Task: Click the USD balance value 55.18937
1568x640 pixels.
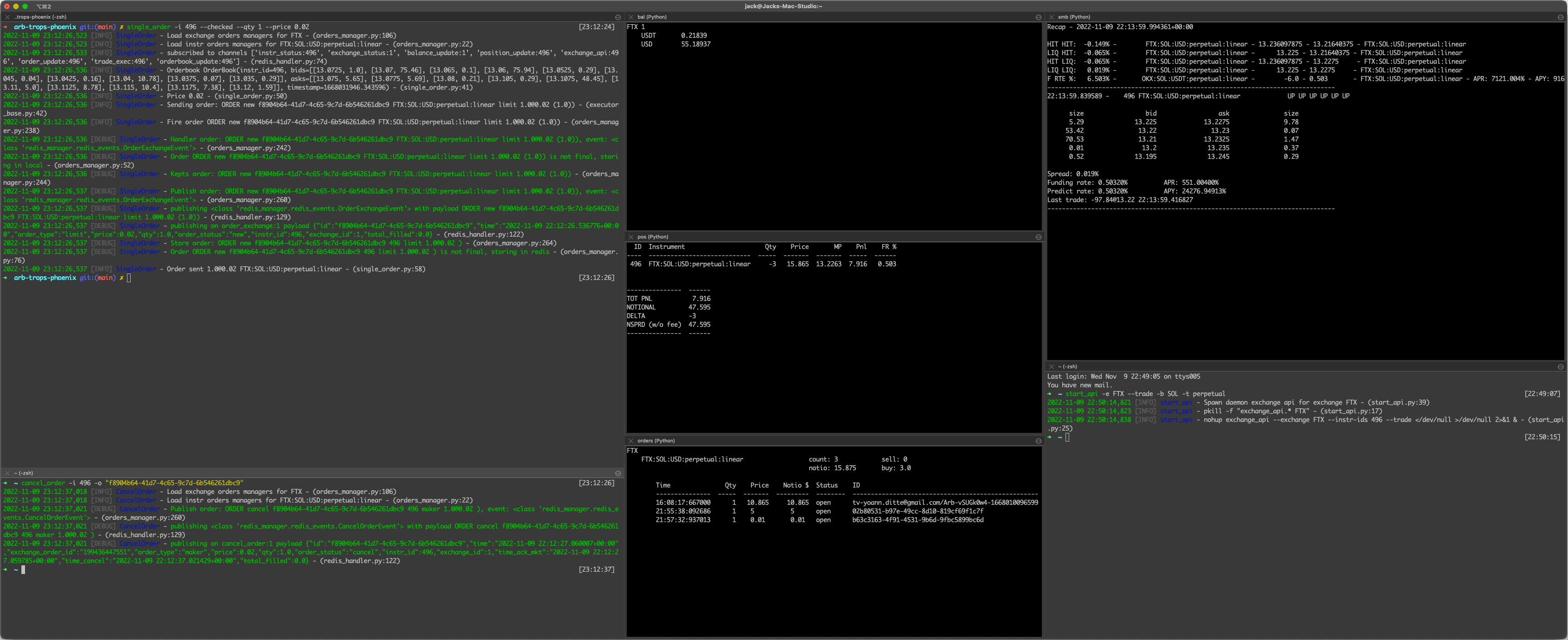Action: pyautogui.click(x=696, y=44)
